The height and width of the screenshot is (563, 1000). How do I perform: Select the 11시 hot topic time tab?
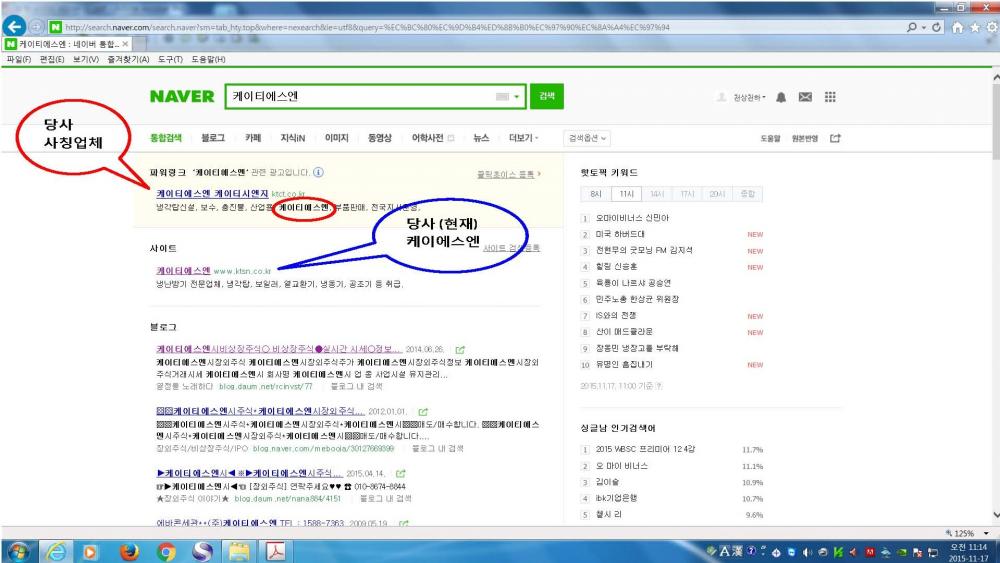pos(626,194)
